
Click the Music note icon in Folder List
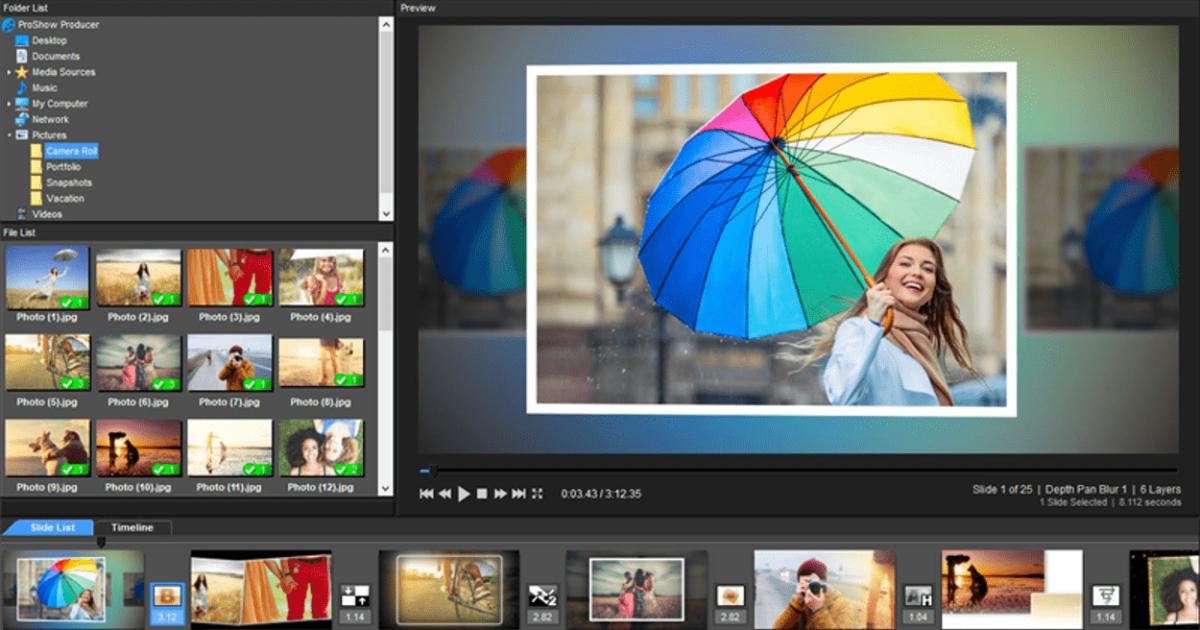pos(21,87)
